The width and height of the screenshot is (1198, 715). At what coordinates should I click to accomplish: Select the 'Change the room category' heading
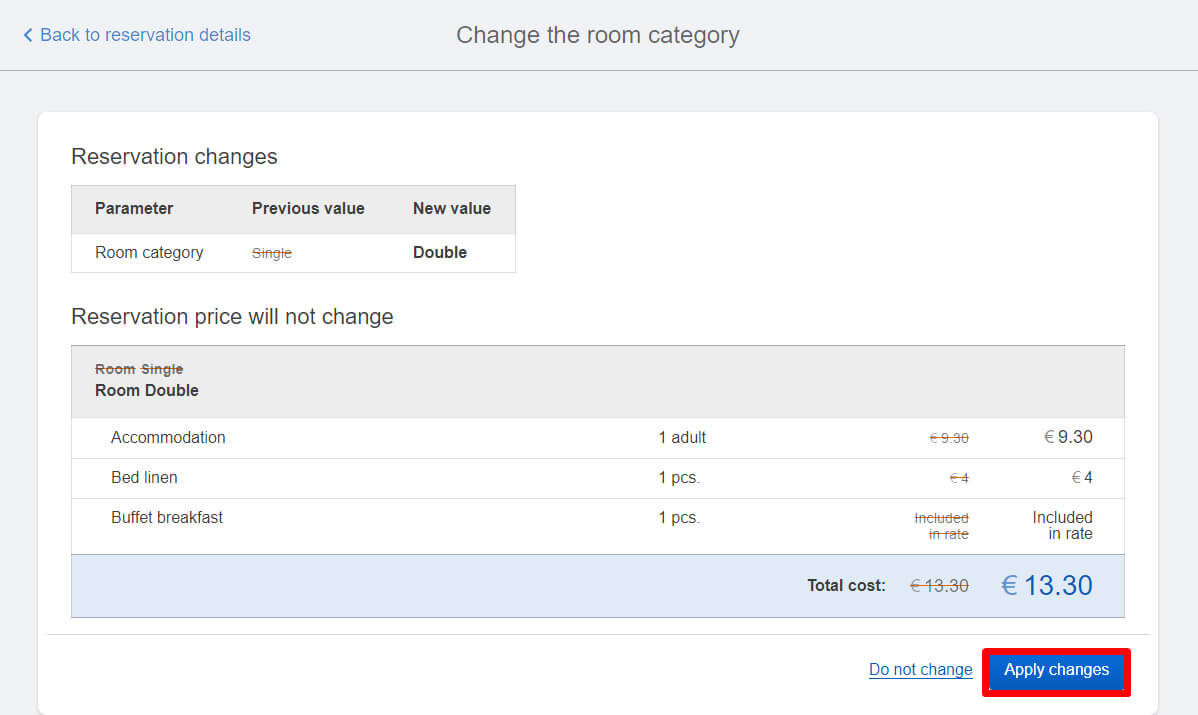coord(597,35)
